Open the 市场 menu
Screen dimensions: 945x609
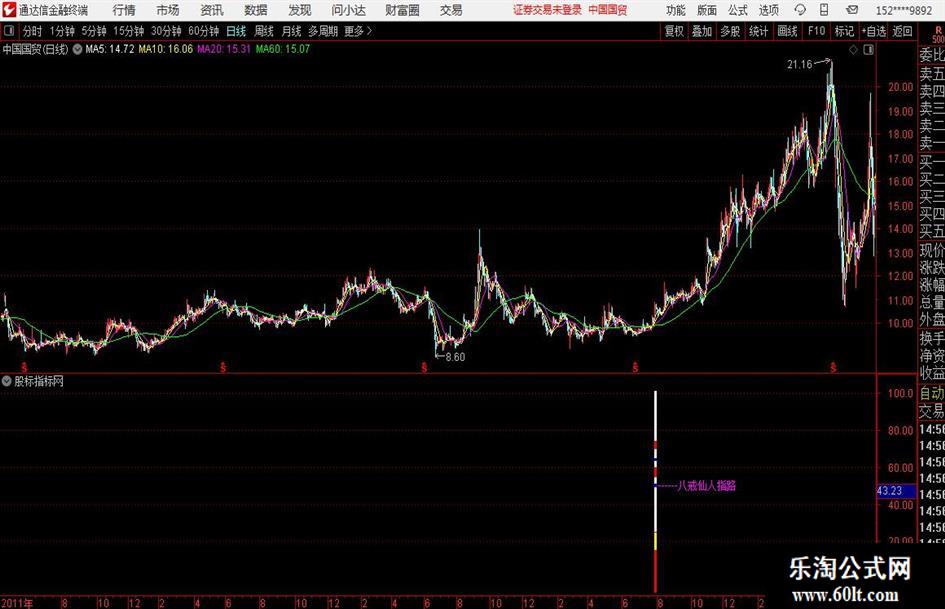point(168,10)
